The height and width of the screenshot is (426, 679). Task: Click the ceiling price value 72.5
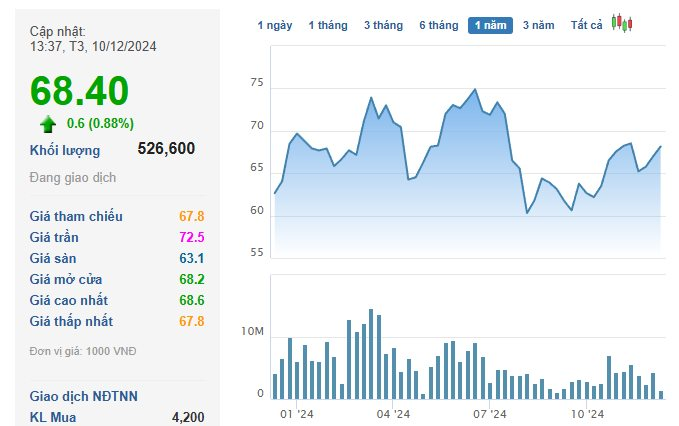click(192, 237)
